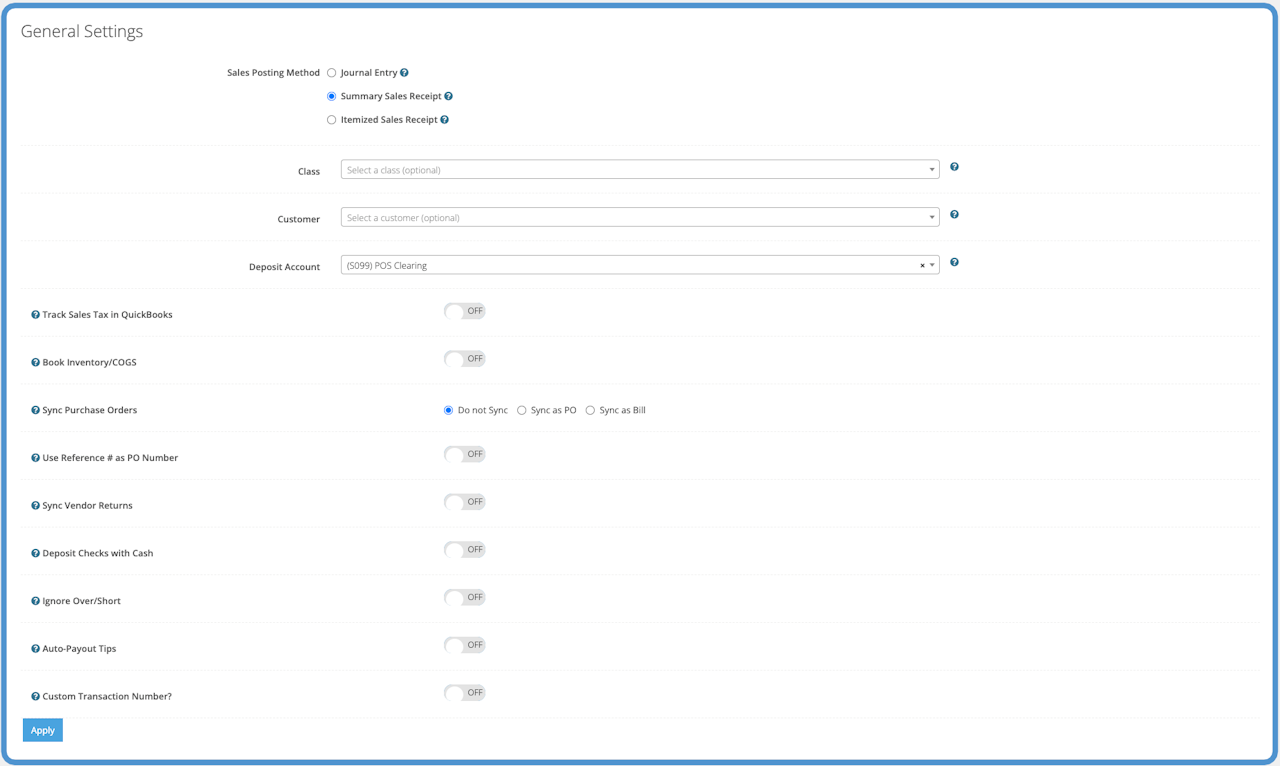
Task: Click help icon before Sync Purchase Orders
Action: coord(35,410)
